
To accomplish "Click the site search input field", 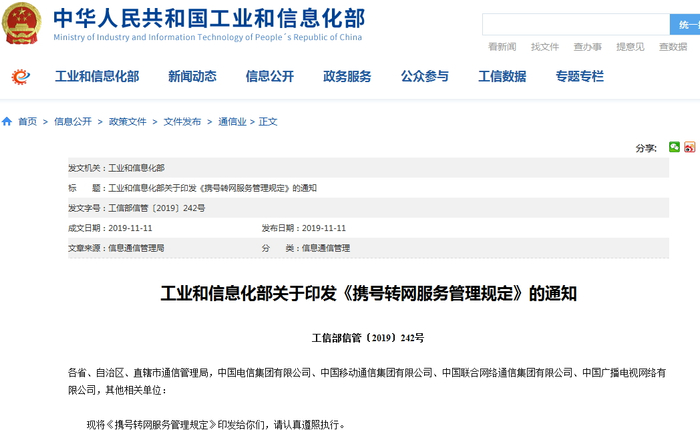I will 576,25.
